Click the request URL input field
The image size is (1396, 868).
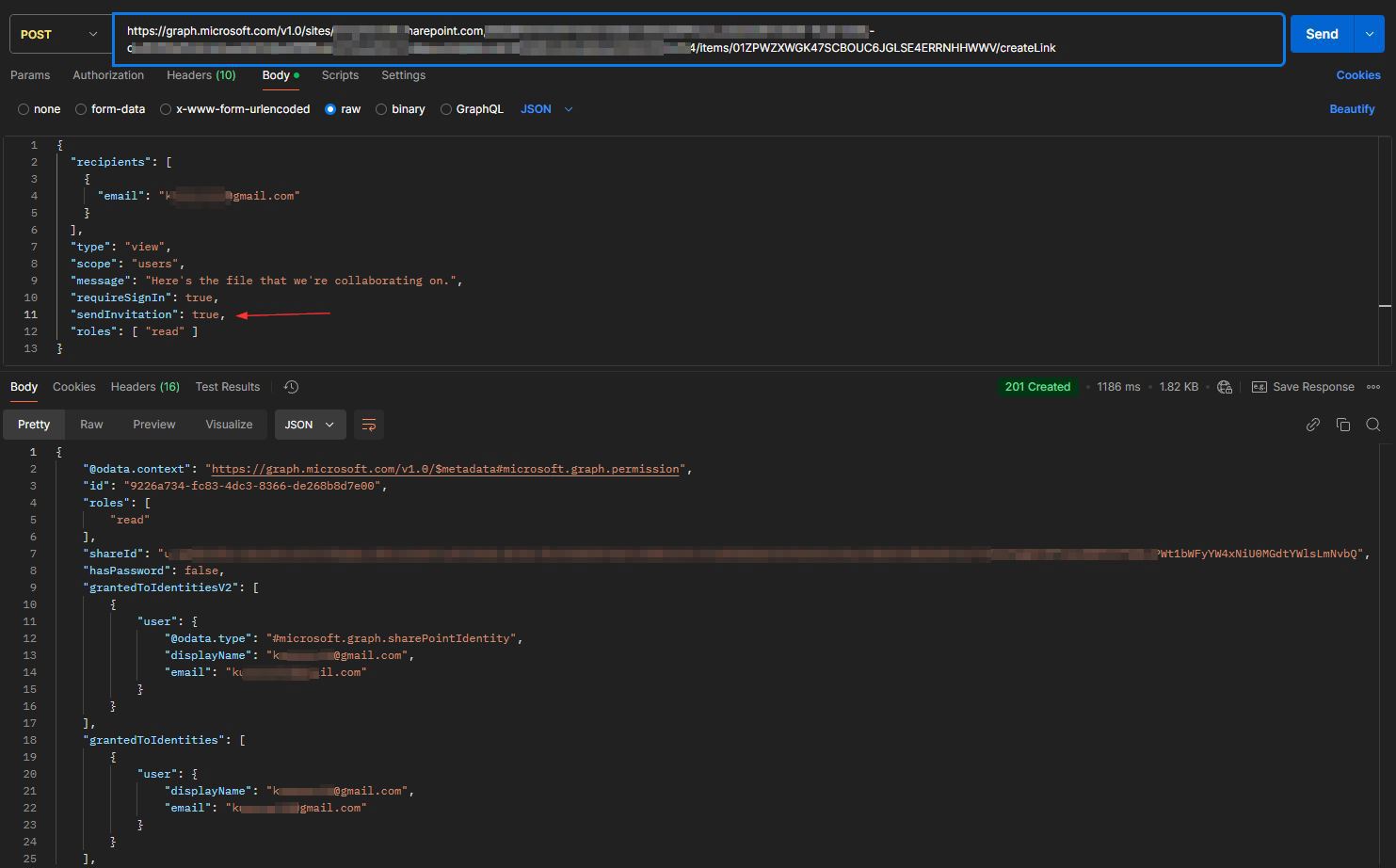(698, 40)
